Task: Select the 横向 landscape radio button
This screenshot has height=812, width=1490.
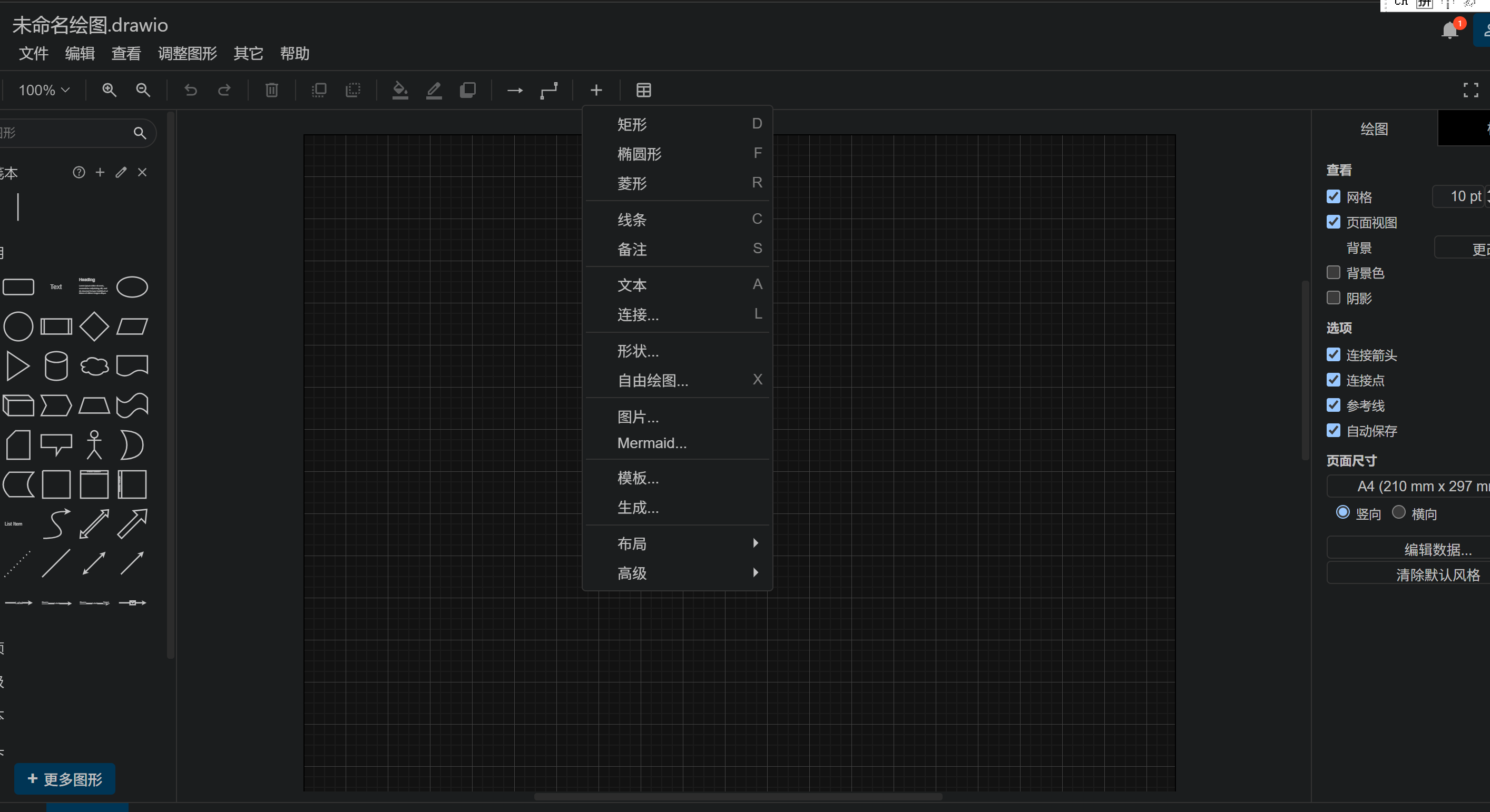Action: pyautogui.click(x=1399, y=512)
